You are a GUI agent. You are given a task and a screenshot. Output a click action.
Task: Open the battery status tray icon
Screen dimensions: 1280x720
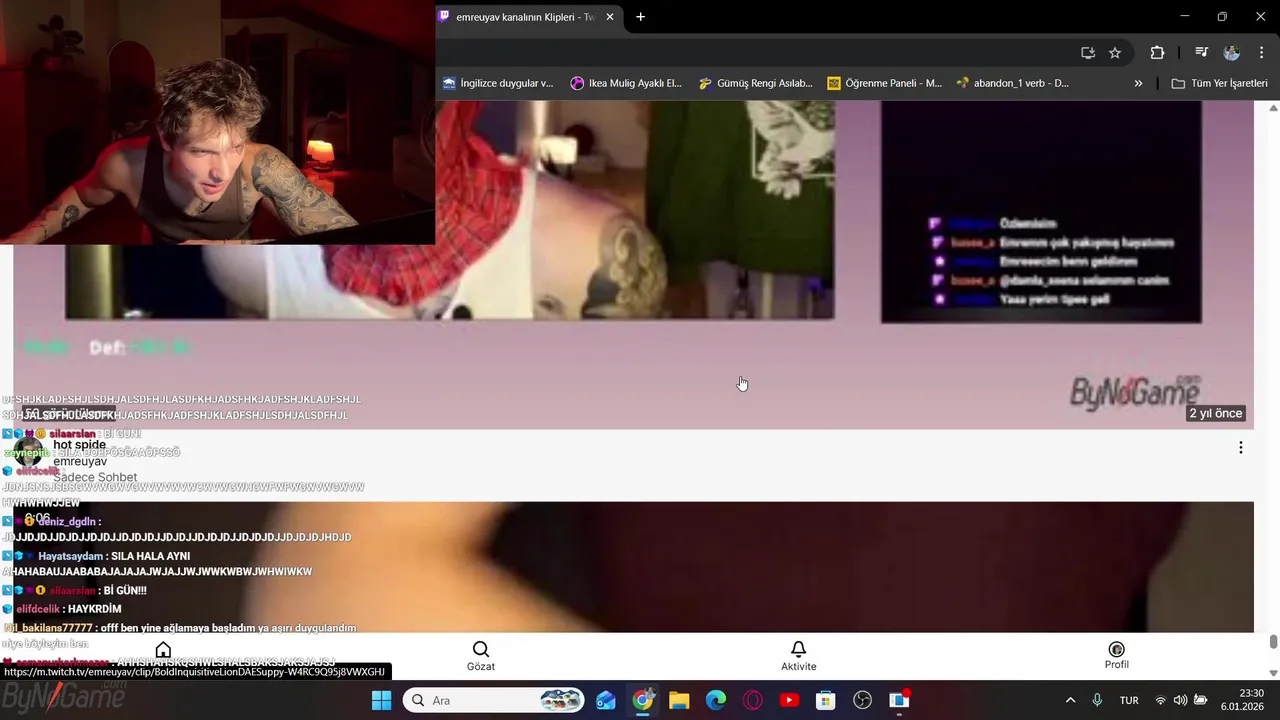coord(1201,700)
